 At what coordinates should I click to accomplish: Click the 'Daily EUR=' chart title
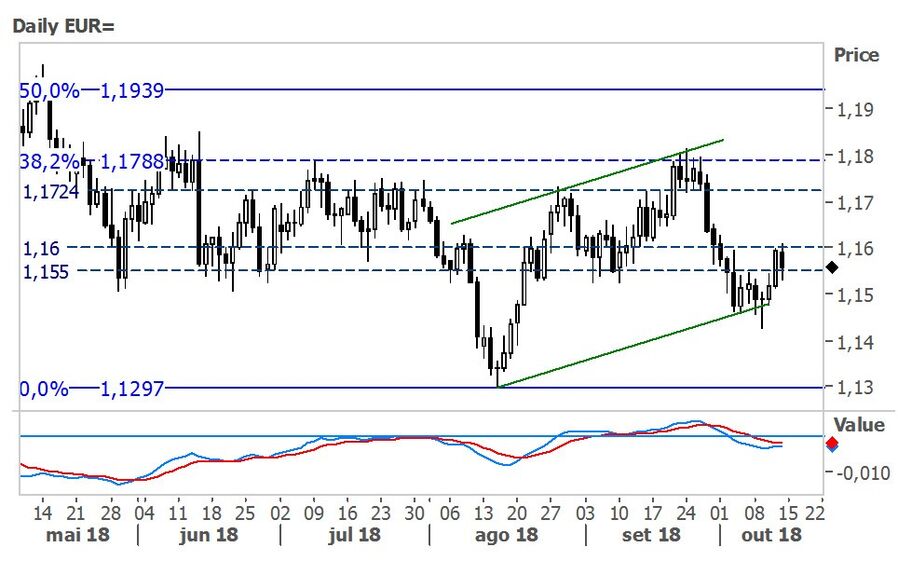click(x=64, y=26)
